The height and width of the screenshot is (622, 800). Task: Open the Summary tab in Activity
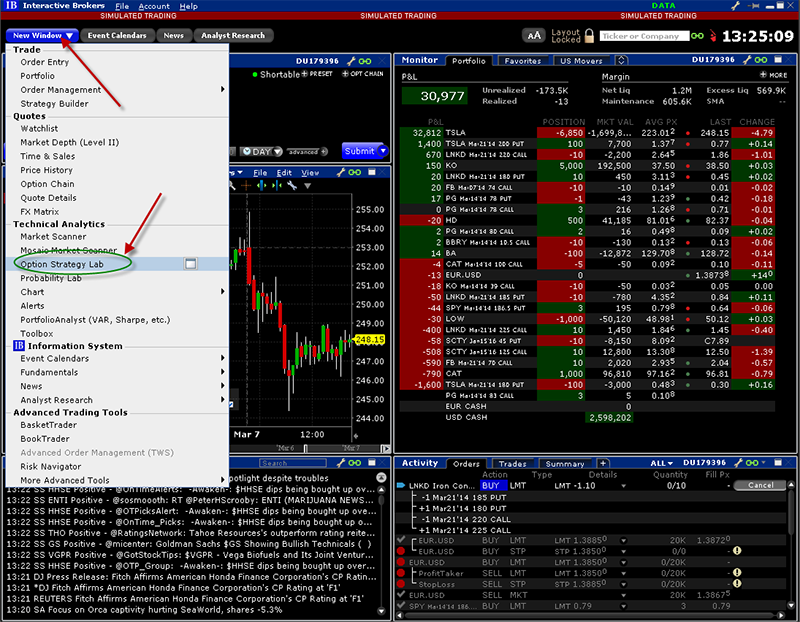point(564,464)
